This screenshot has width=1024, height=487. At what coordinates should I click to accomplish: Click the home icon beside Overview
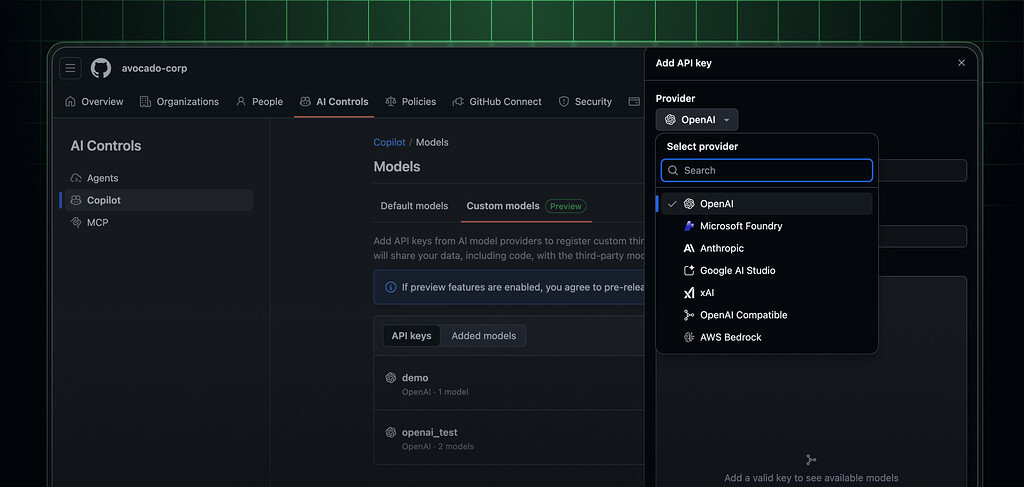(x=71, y=102)
